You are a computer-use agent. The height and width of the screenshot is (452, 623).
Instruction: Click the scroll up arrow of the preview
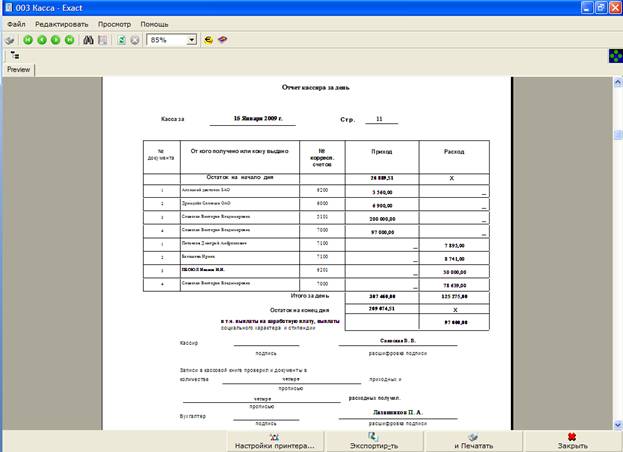point(618,82)
